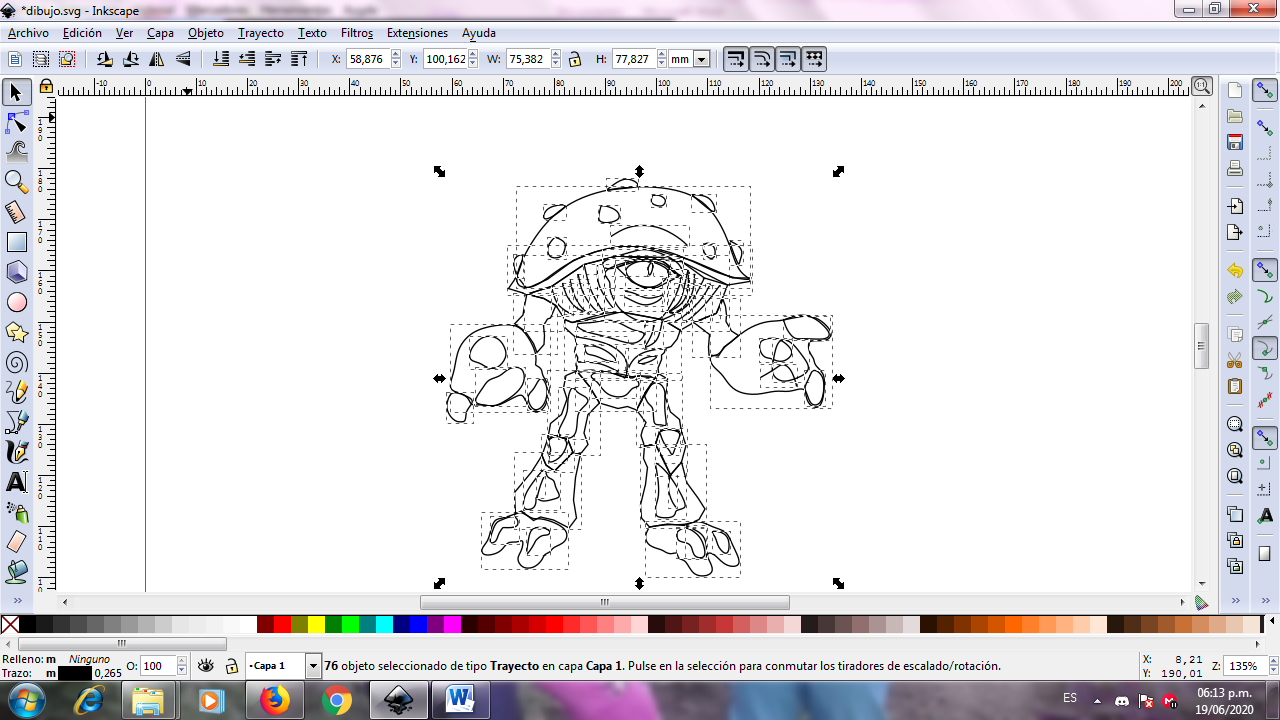Select the Star polygon tool
Screen dimensions: 1280x720
pos(16,332)
